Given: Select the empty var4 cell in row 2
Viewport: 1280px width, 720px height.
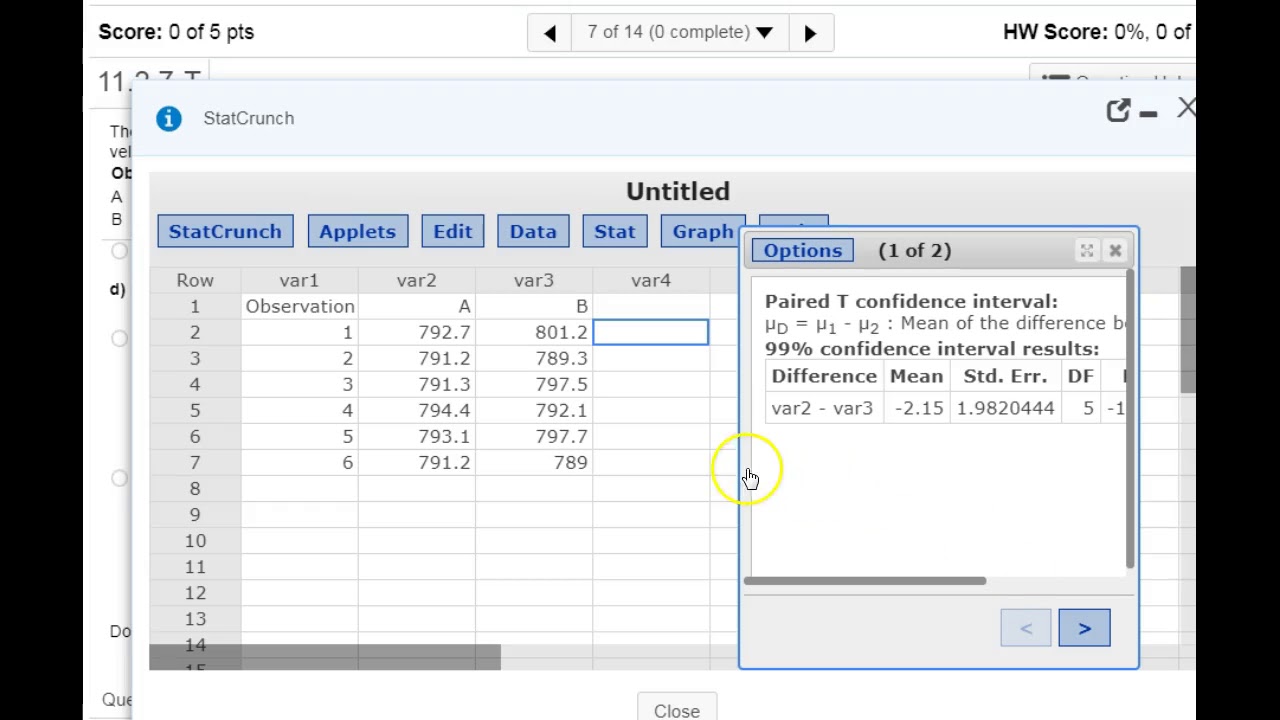Looking at the screenshot, I should (x=651, y=332).
